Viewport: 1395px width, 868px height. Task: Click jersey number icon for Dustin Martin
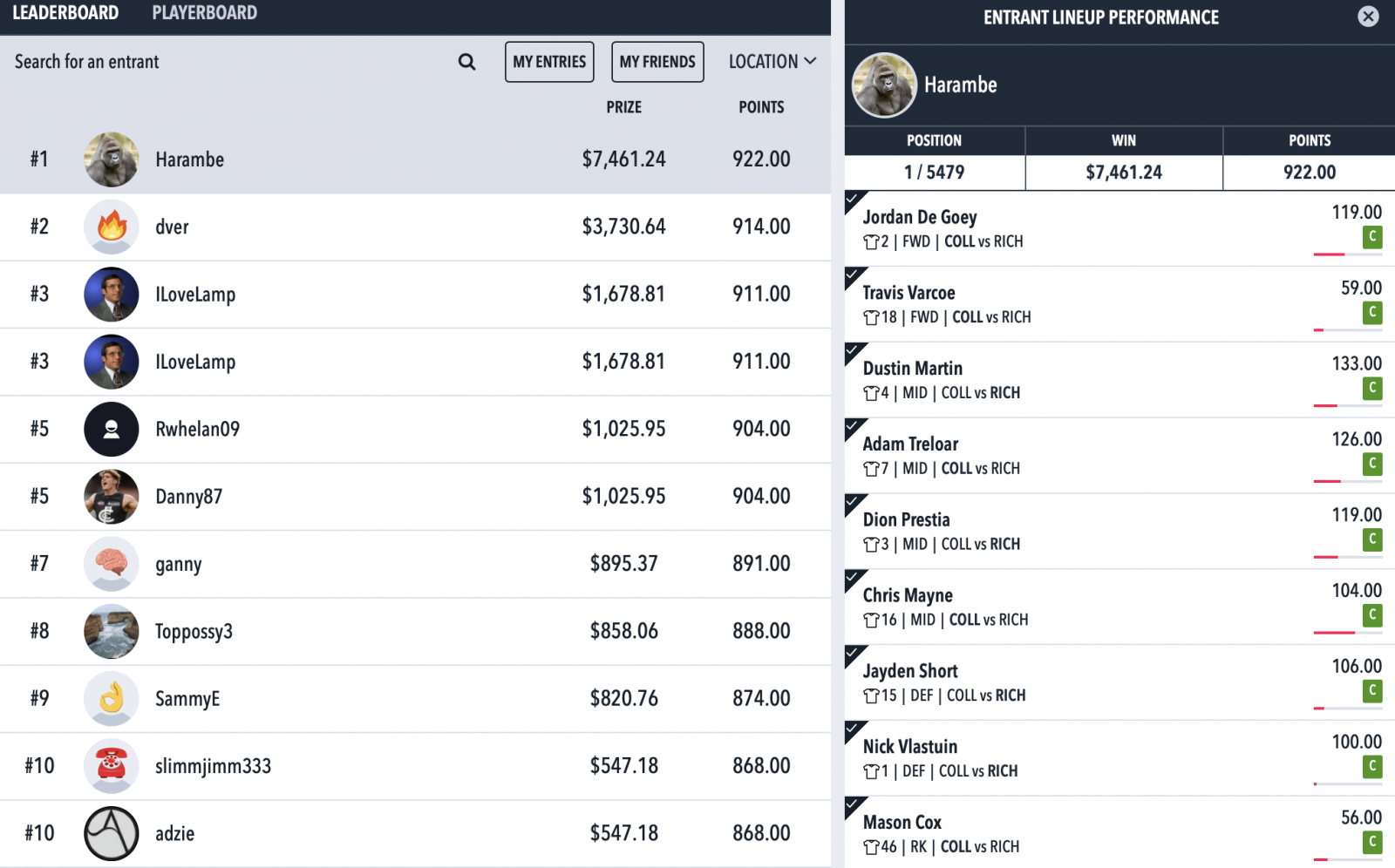pyautogui.click(x=871, y=394)
